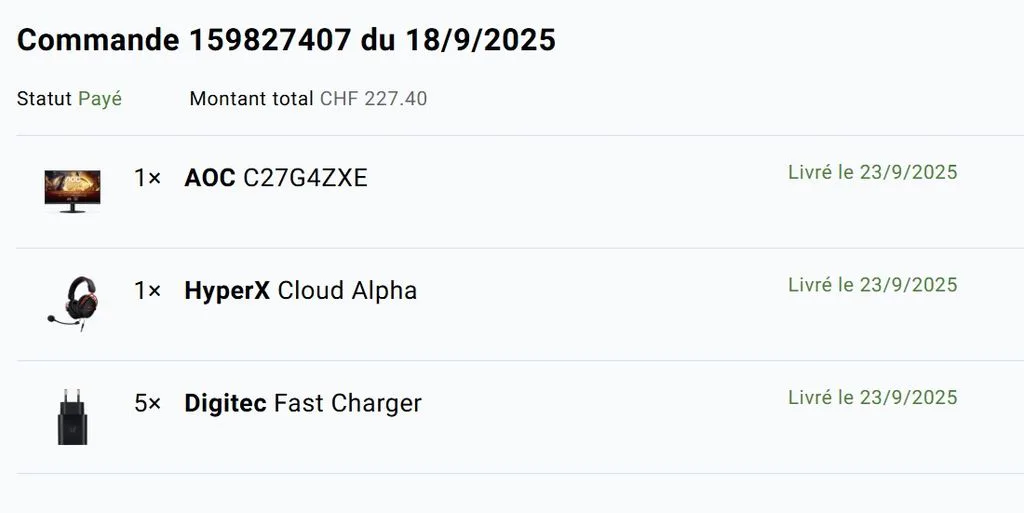Viewport: 1024px width, 513px height.
Task: Open the Digitec charger product image
Action: point(72,416)
